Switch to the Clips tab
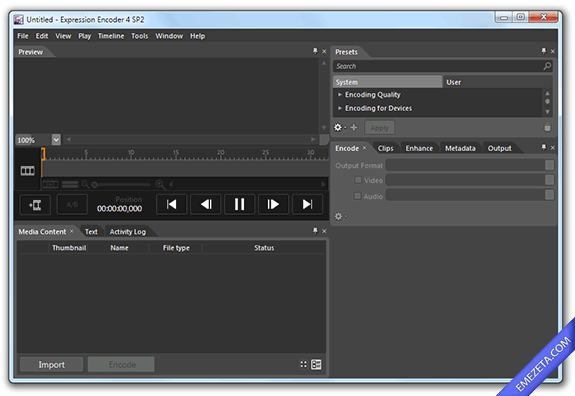 [x=385, y=148]
